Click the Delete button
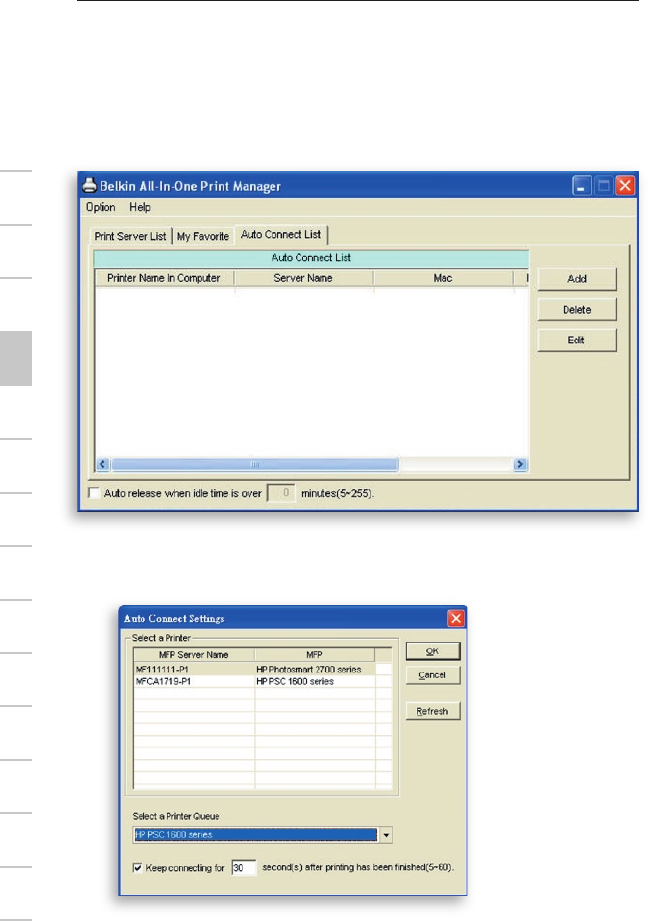648x921 pixels. click(x=577, y=310)
